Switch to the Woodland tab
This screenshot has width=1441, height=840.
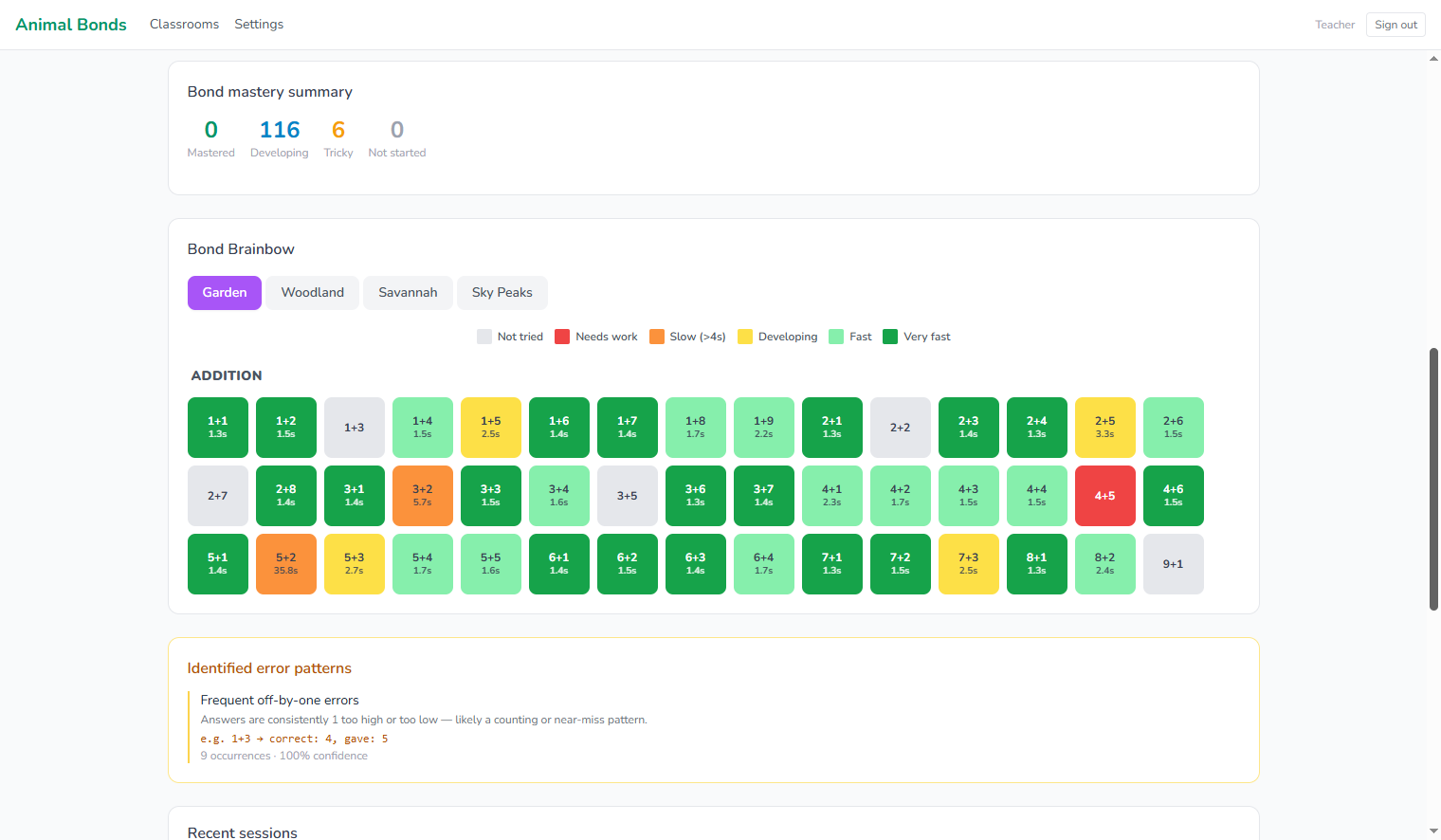point(312,293)
